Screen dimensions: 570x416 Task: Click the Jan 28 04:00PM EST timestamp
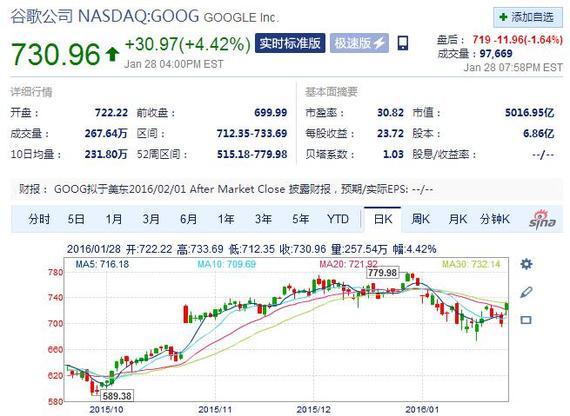(174, 64)
